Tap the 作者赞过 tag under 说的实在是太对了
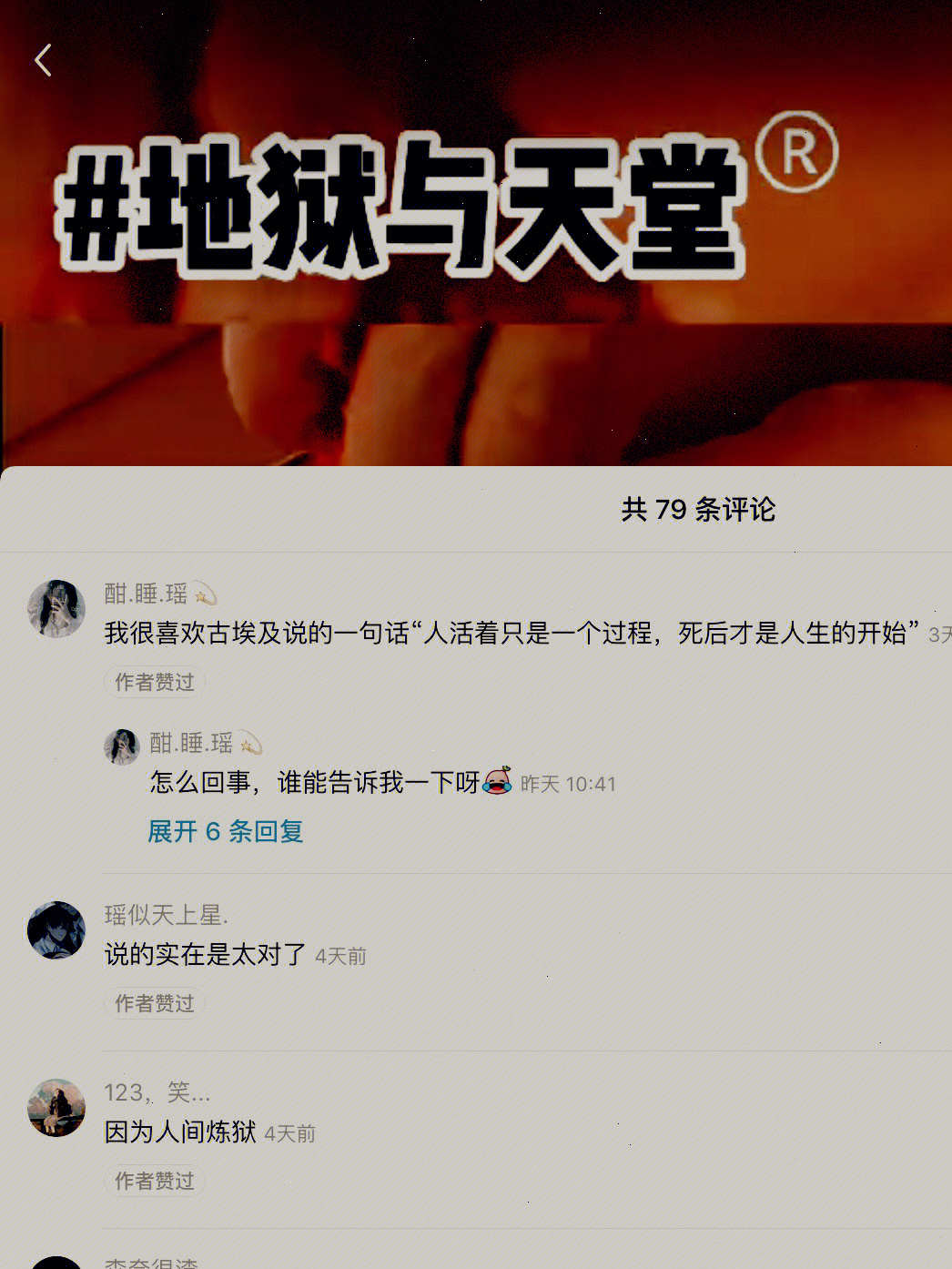Image resolution: width=952 pixels, height=1269 pixels. (155, 1003)
